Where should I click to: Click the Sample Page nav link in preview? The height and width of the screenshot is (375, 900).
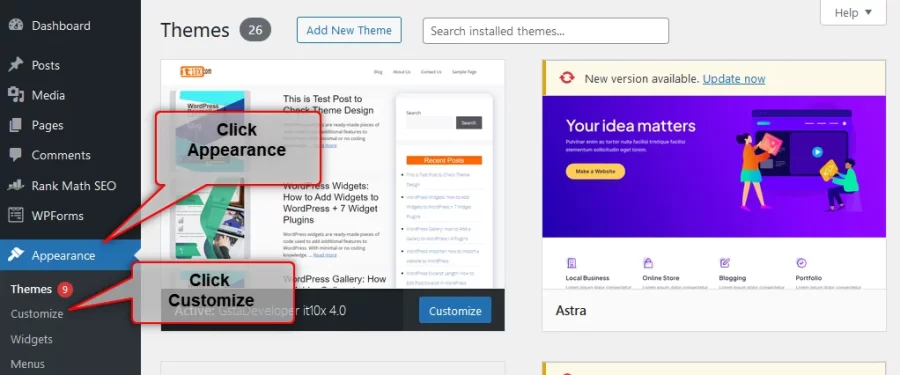click(464, 72)
